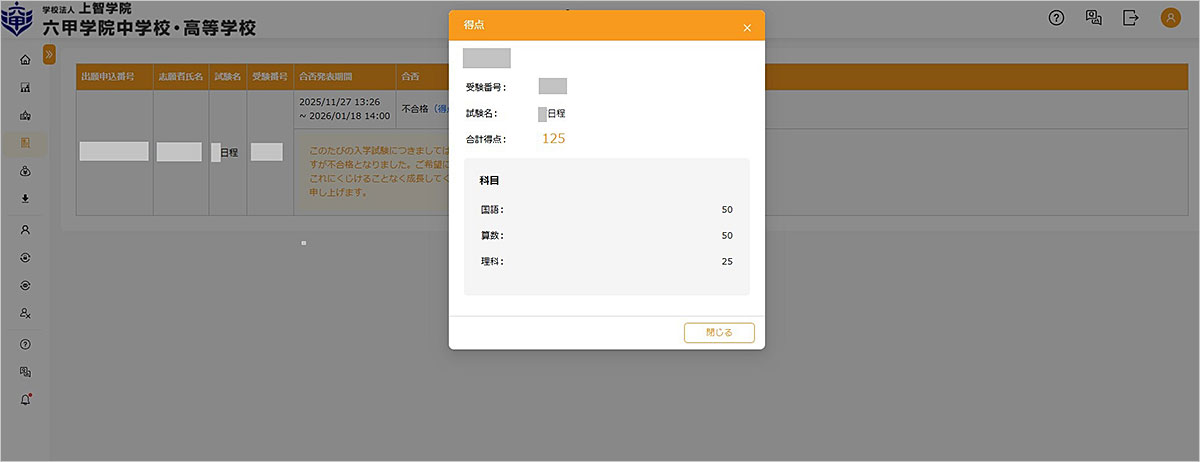Click the 出願申込番号 column header
The height and width of the screenshot is (462, 1200).
[114, 76]
